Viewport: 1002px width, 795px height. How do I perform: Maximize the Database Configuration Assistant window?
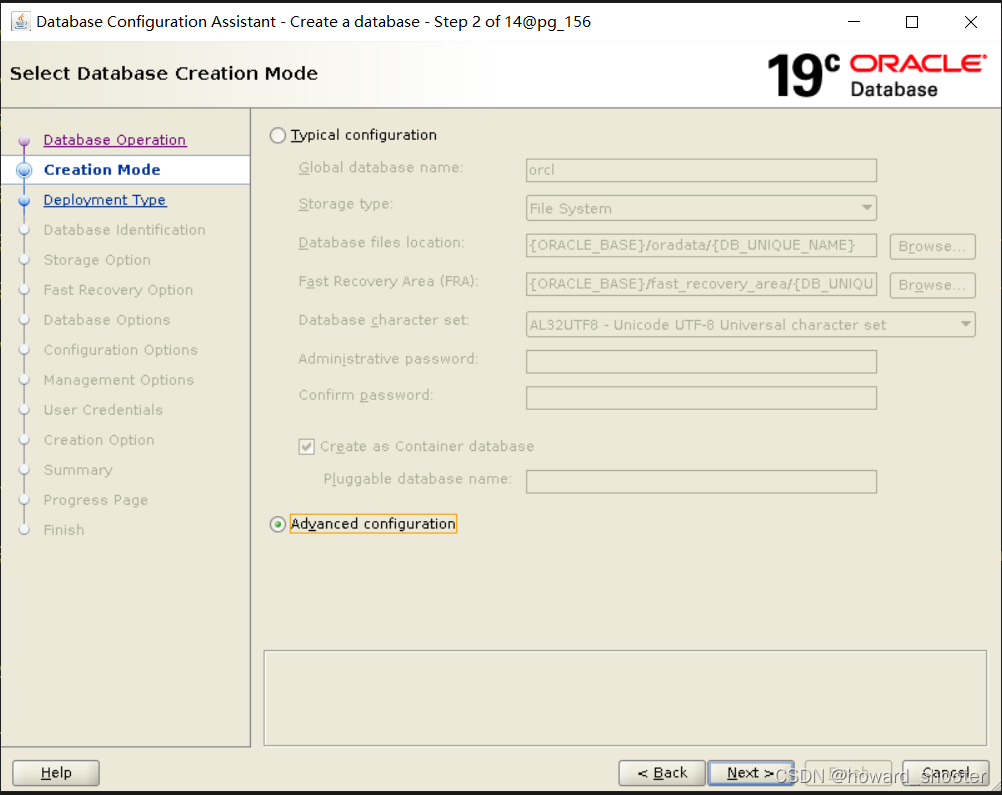pyautogui.click(x=912, y=22)
